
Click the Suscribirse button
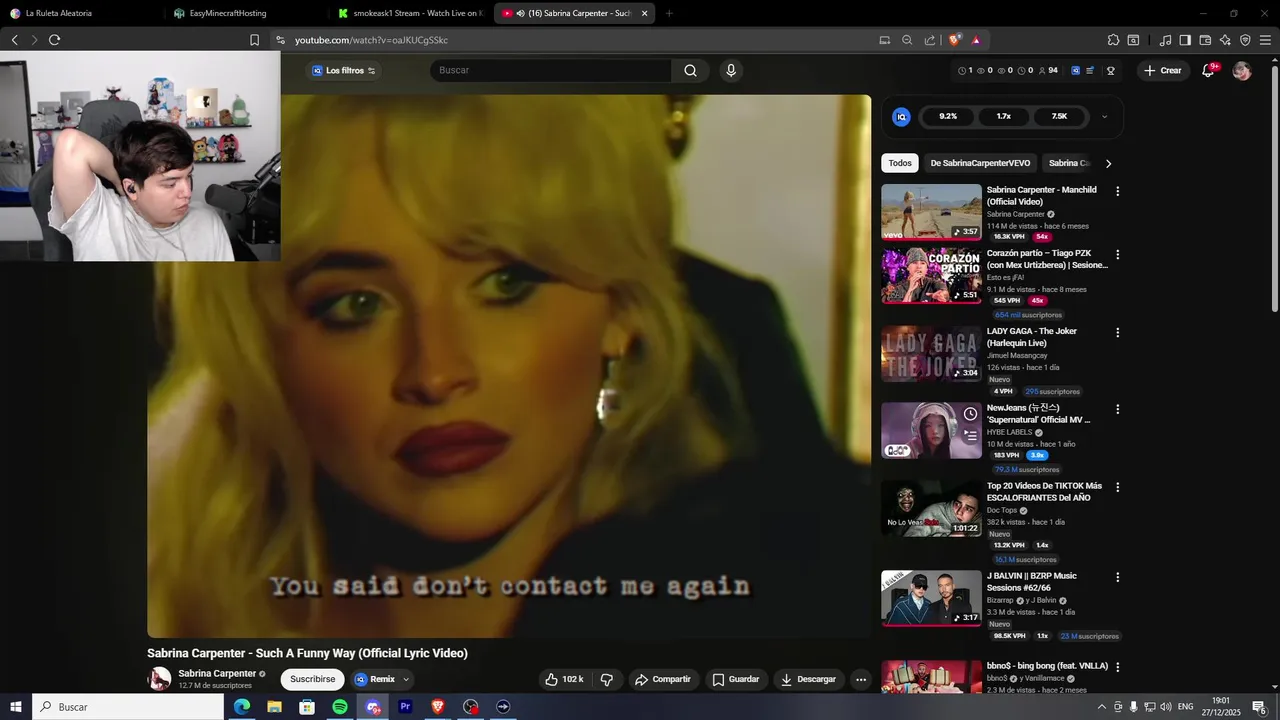(x=312, y=679)
